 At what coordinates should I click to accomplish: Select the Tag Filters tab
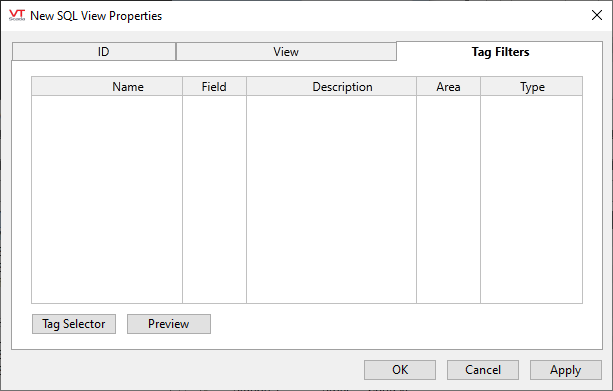500,52
